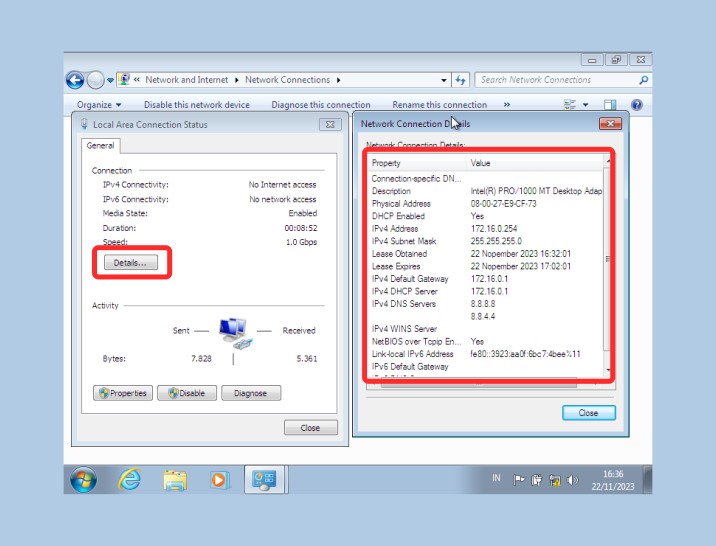Launch Internet Explorer from the taskbar
This screenshot has width=716, height=546.
[x=130, y=480]
